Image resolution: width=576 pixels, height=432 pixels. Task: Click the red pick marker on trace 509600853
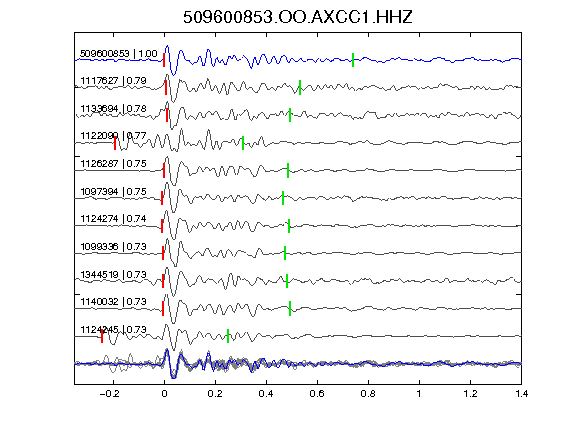(164, 60)
